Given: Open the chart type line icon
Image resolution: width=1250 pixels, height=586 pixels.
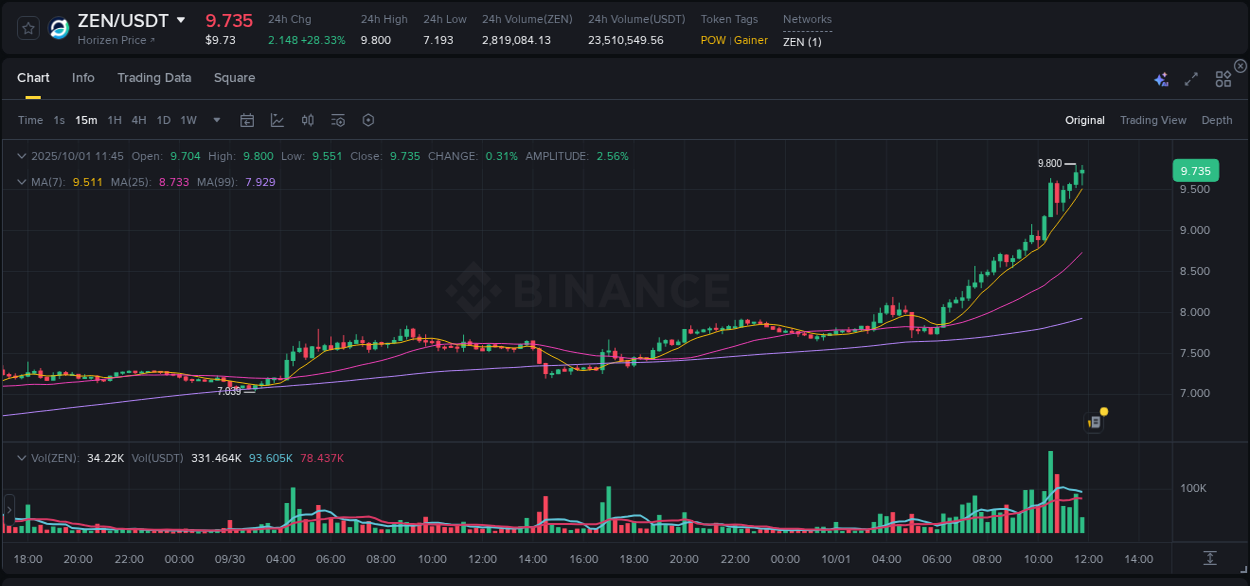Looking at the screenshot, I should 275,120.
